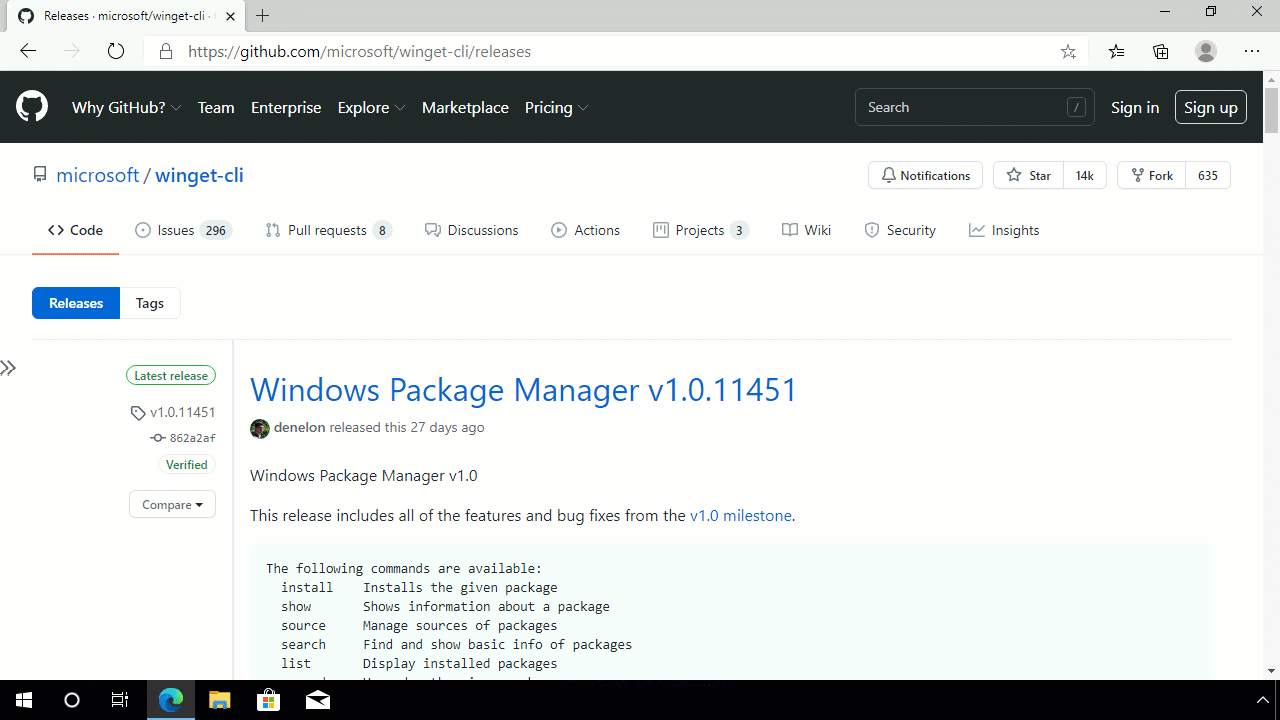Click the commit icon beside 862a2af

(x=157, y=437)
